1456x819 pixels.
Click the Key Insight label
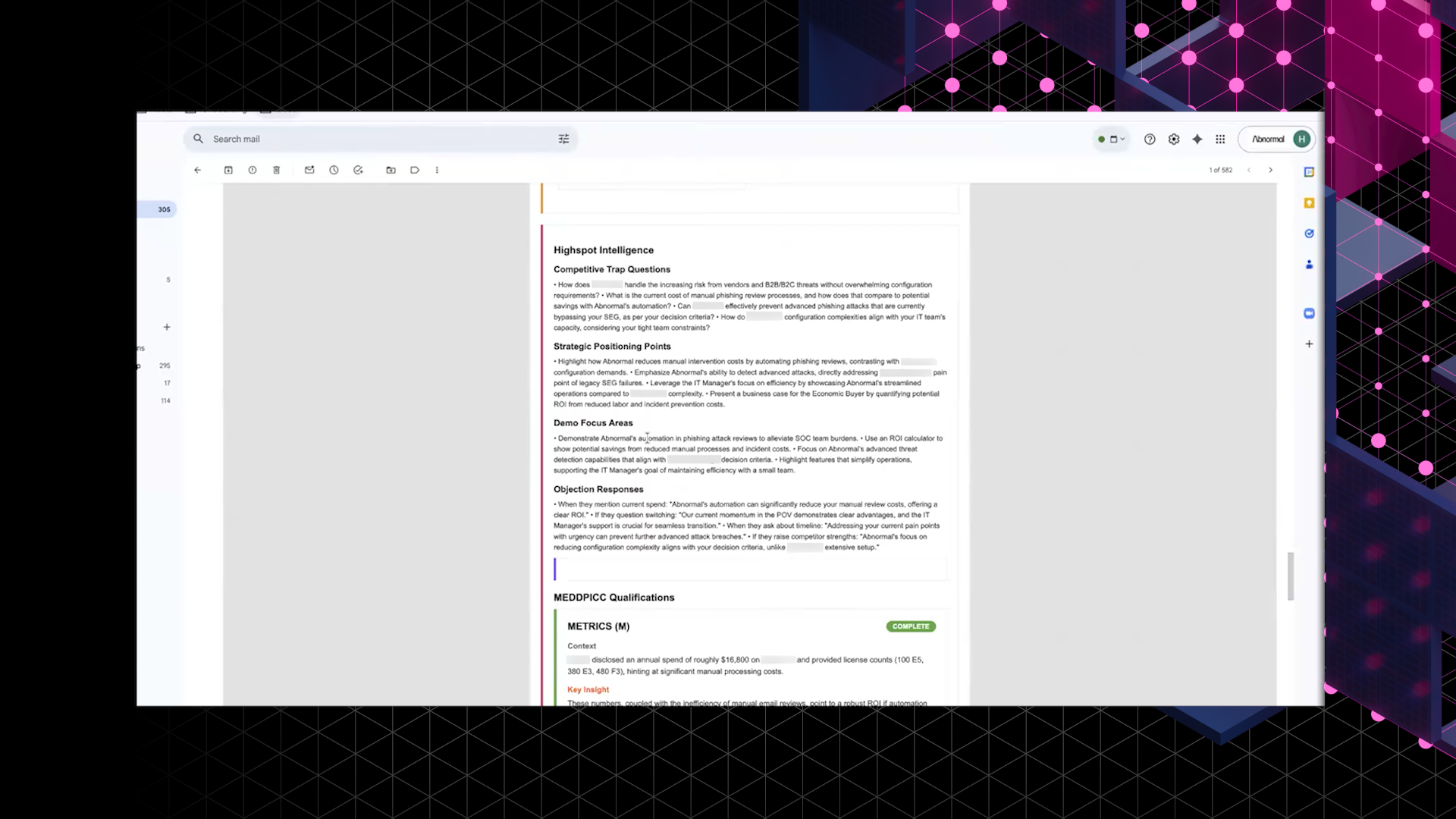point(588,689)
